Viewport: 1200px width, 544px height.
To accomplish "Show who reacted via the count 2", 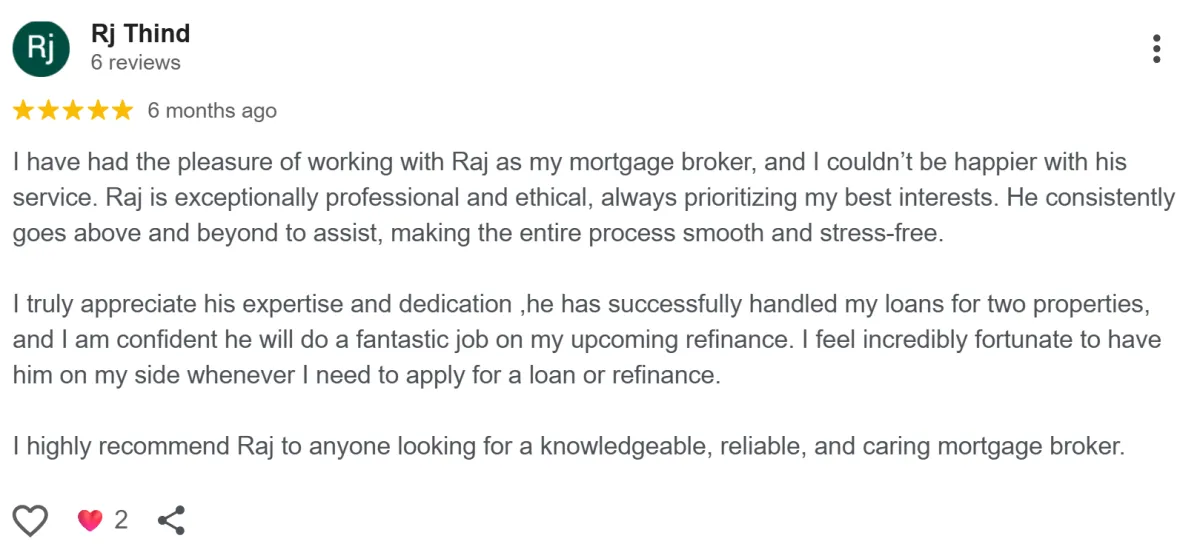I will coord(121,520).
